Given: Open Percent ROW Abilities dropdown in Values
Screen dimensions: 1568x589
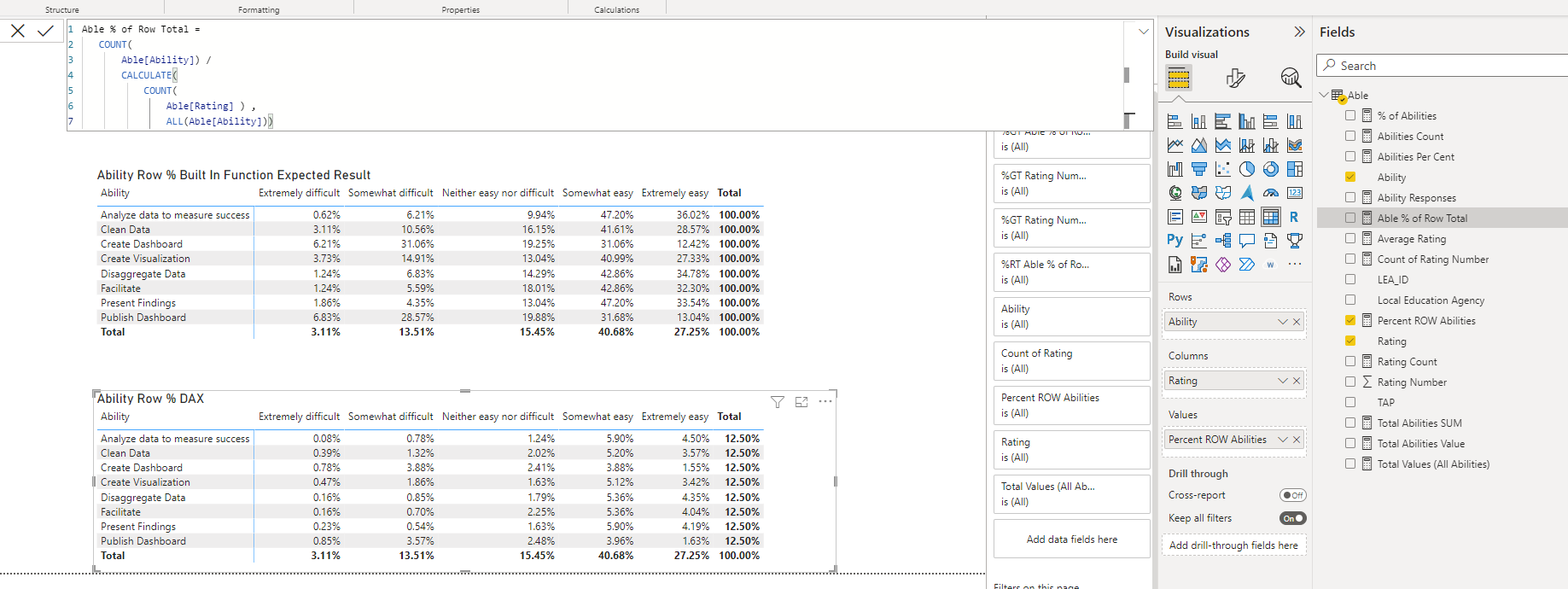Looking at the screenshot, I should 1282,440.
